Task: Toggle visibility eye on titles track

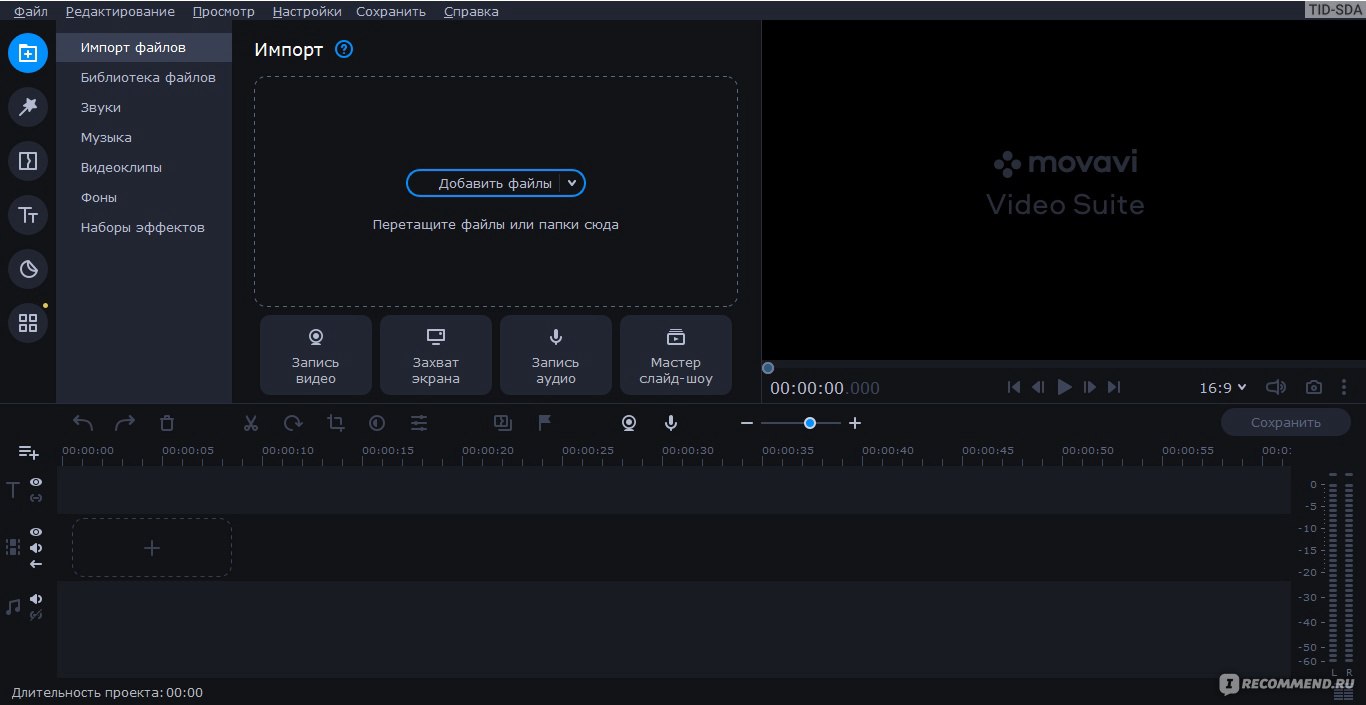Action: (x=36, y=482)
